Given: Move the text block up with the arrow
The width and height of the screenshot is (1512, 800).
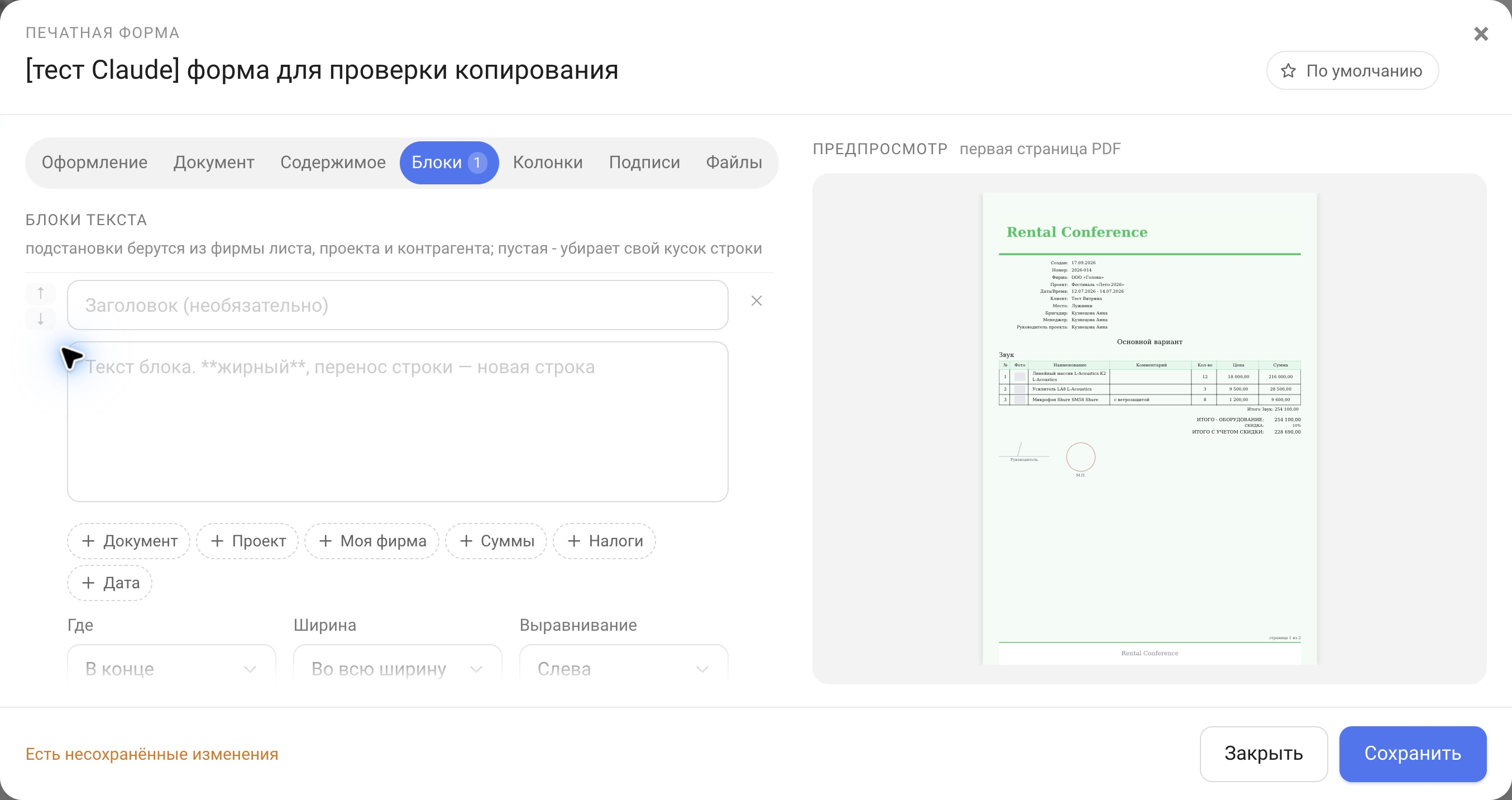Looking at the screenshot, I should tap(41, 293).
